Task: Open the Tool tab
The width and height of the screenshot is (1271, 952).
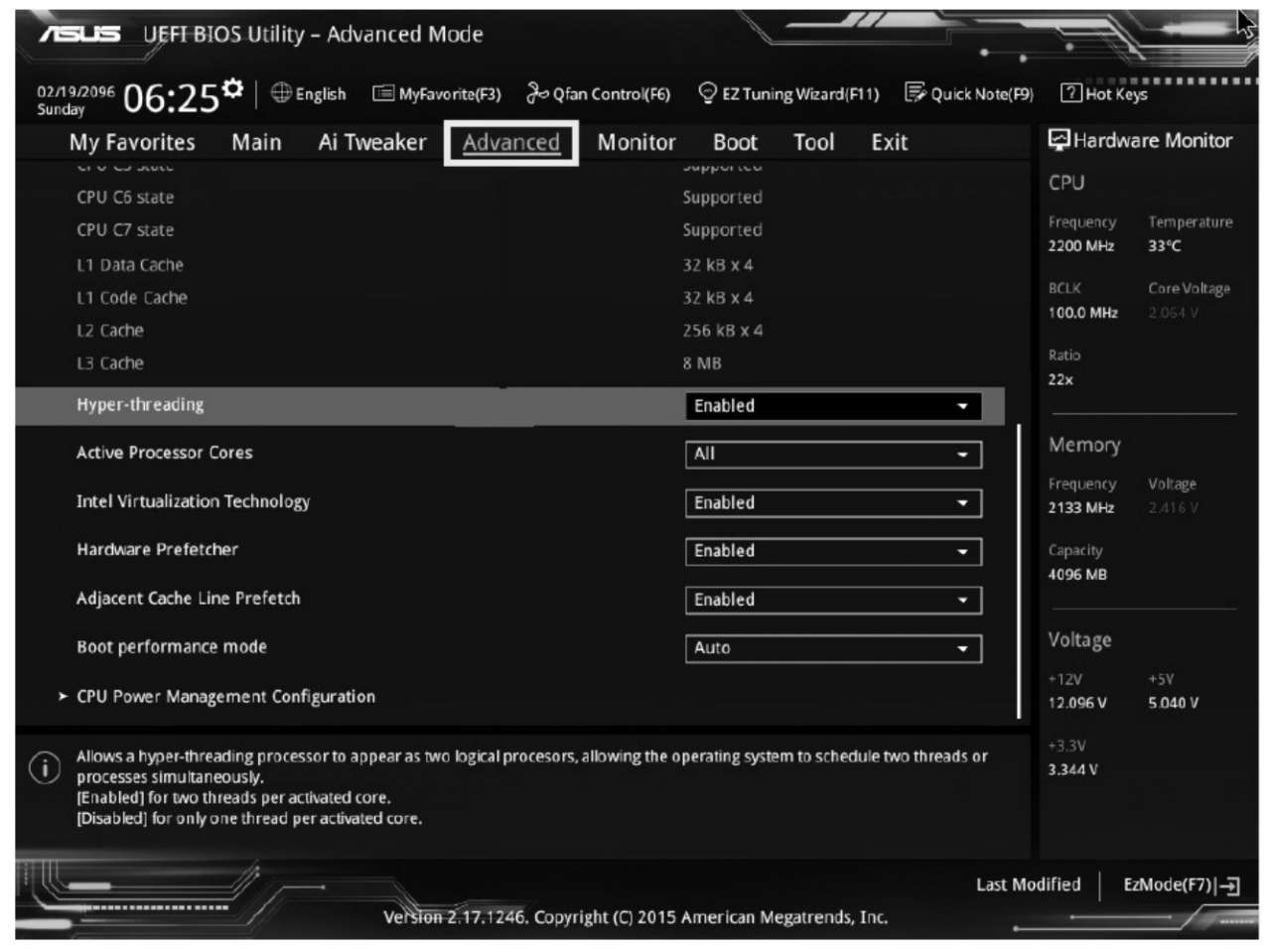Action: (x=813, y=142)
